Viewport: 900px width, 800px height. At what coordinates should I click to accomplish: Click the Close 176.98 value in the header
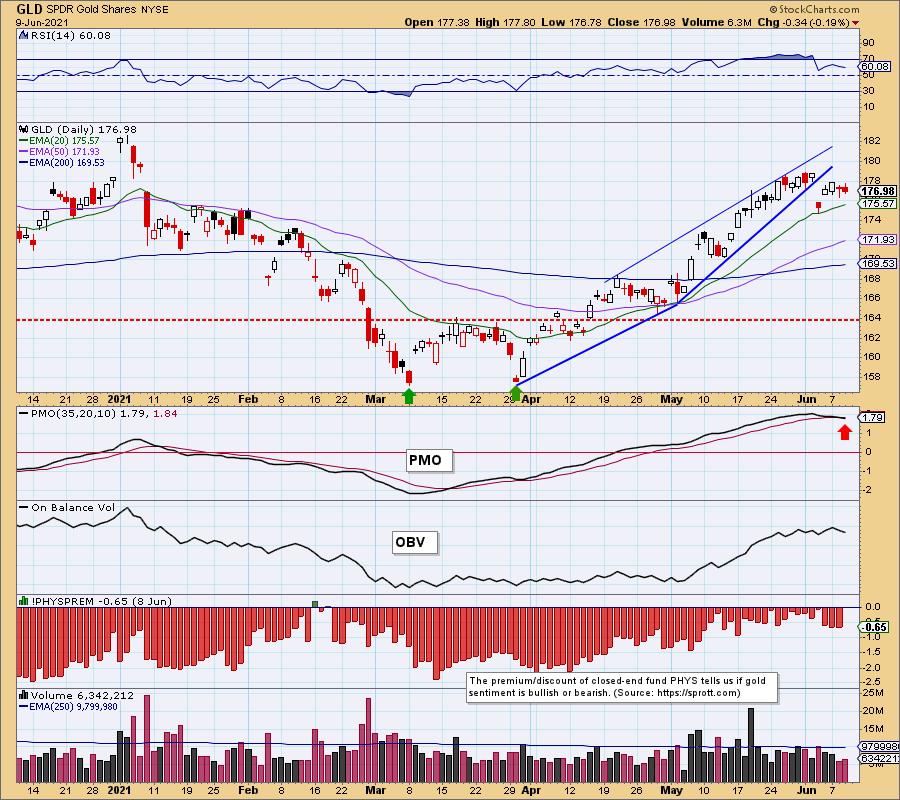coord(642,22)
